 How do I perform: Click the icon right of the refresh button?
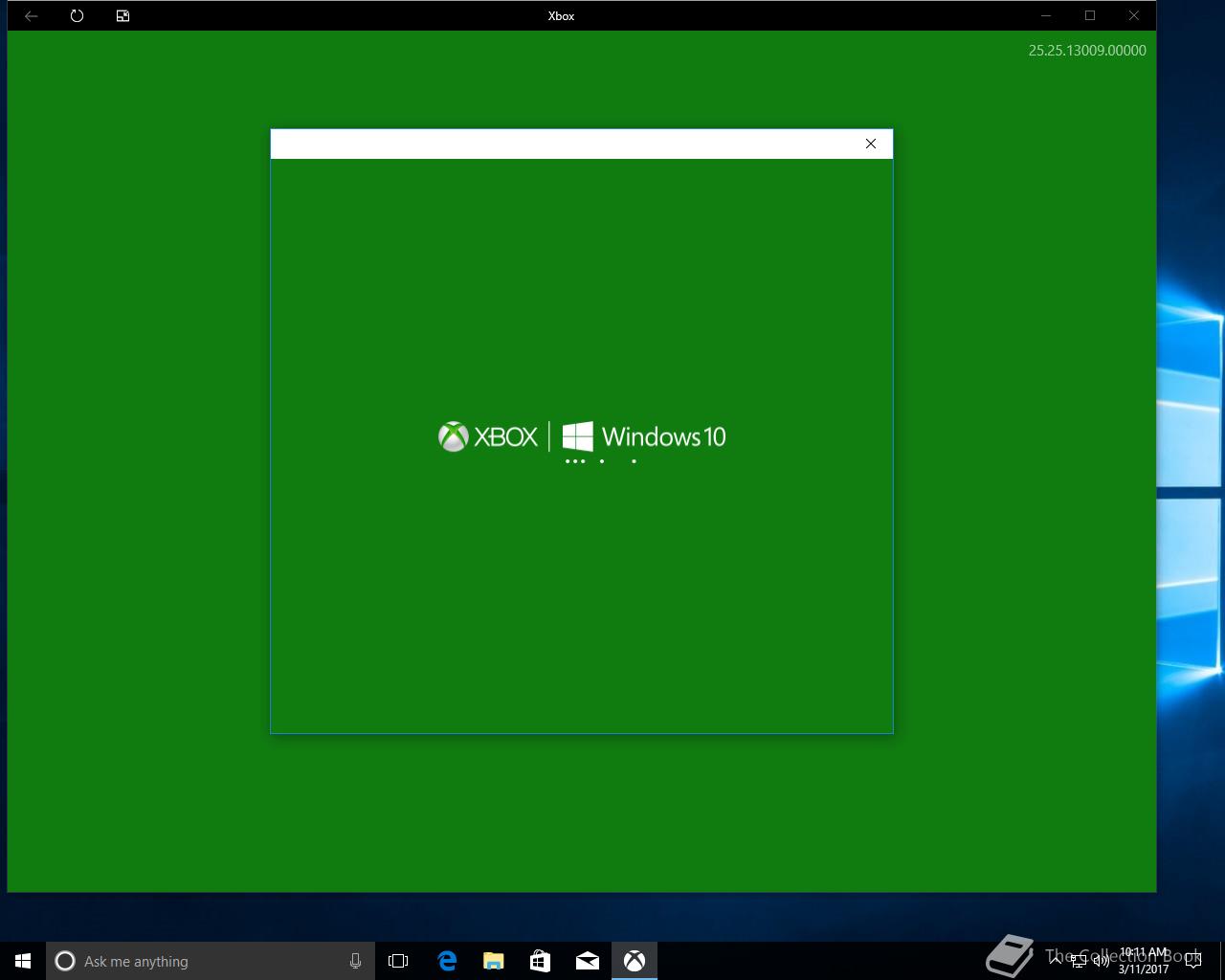[x=122, y=15]
